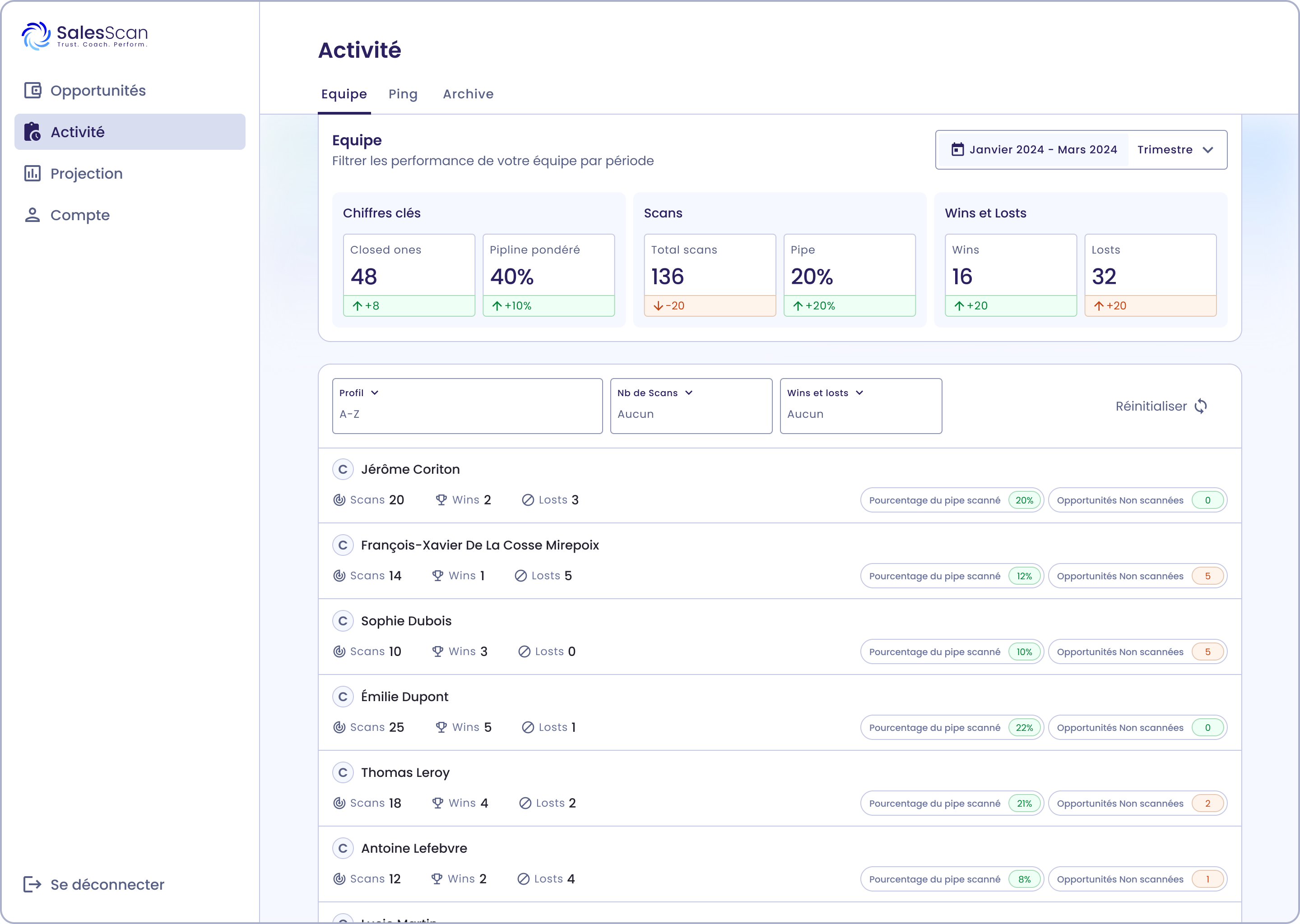This screenshot has height=924, width=1300.
Task: Open the Trimestre period dropdown
Action: [x=1176, y=150]
